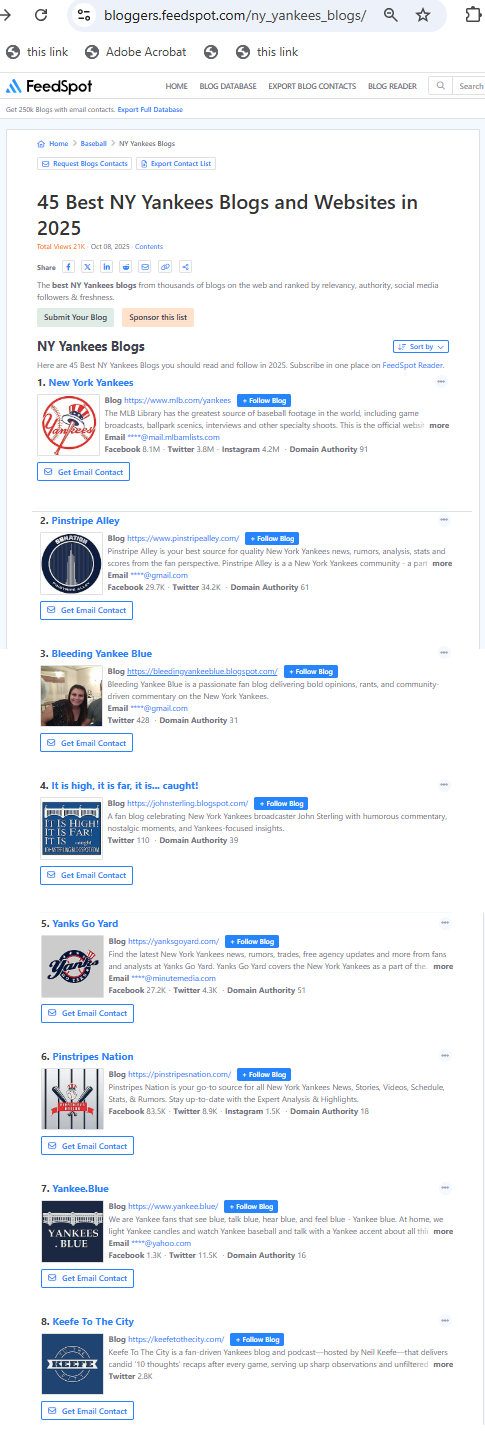This screenshot has height=1444, width=485.
Task: Go to Export Blog Contacts in navigation
Action: 312,86
